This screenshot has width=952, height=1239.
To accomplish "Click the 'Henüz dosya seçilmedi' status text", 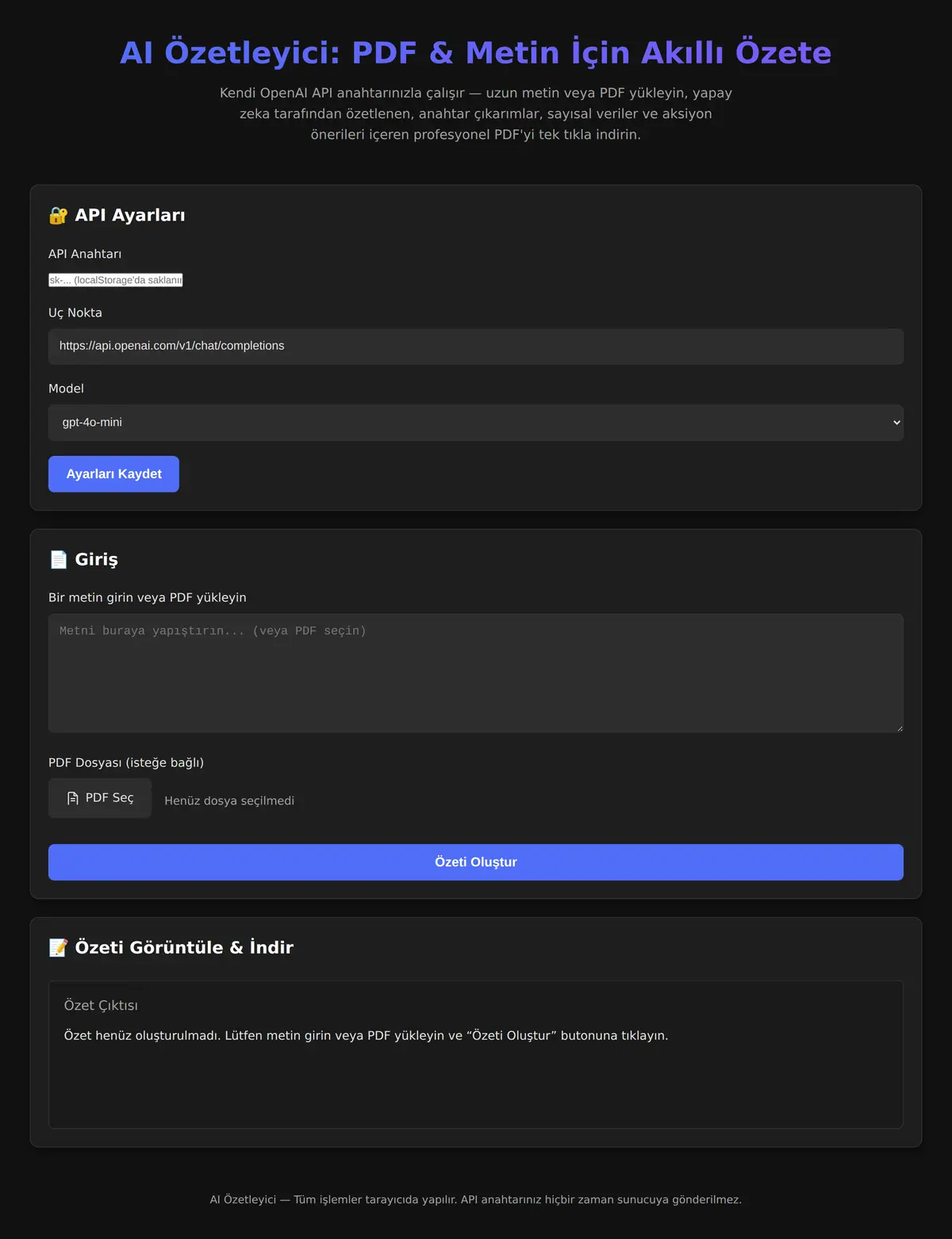I will pyautogui.click(x=229, y=801).
